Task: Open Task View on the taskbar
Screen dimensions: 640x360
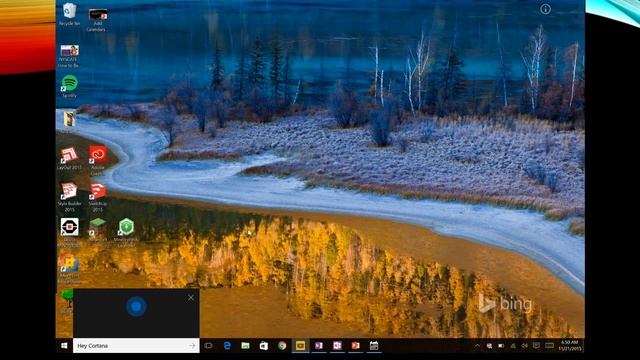Action: (208, 346)
